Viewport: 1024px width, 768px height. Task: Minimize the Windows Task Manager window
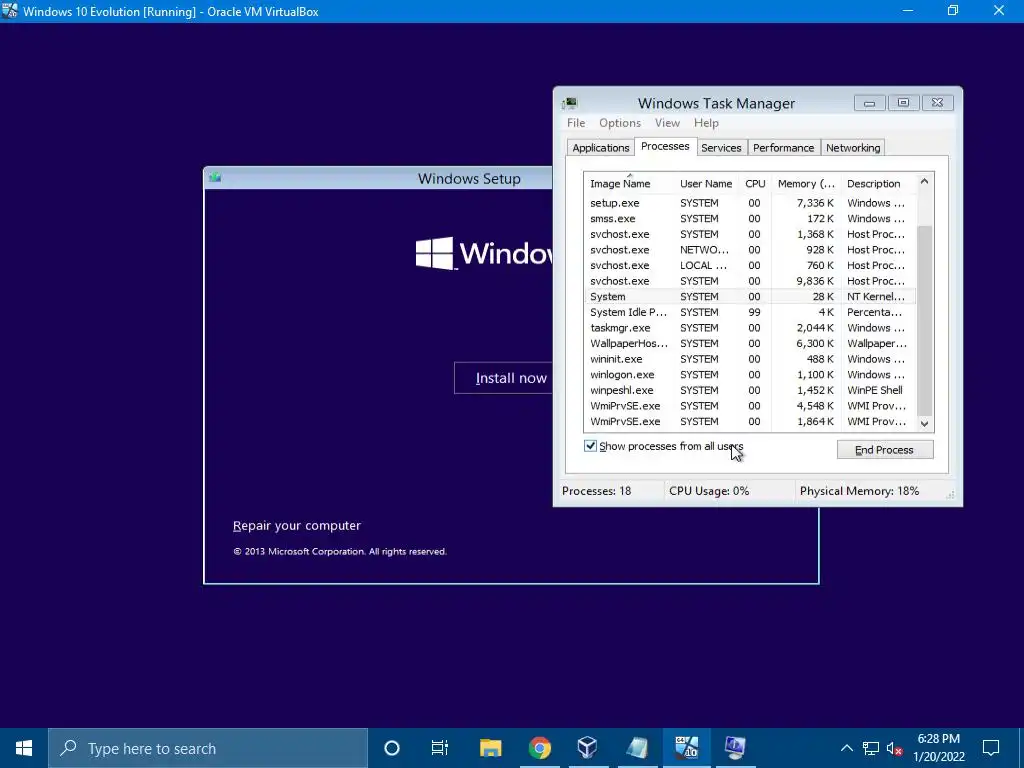869,103
